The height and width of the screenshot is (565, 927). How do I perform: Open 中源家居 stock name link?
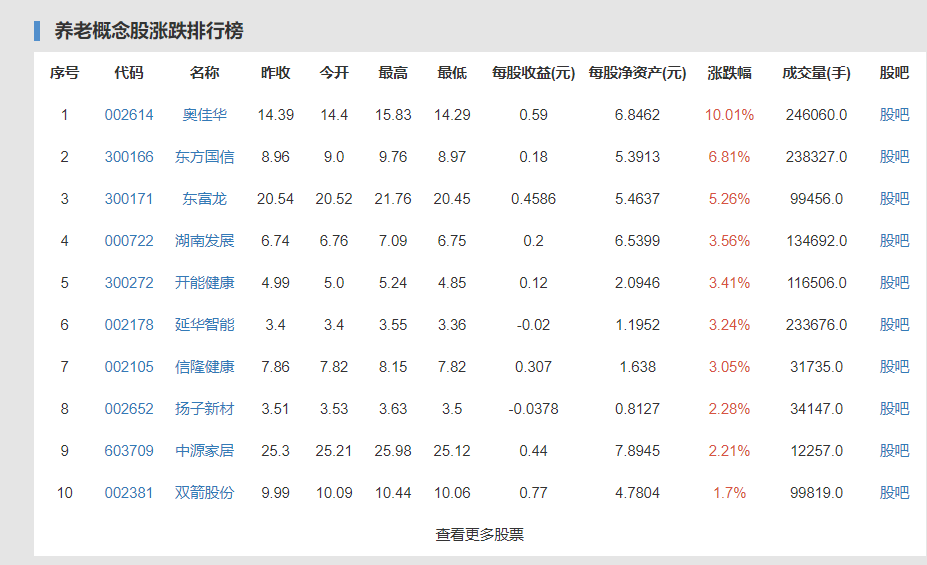[205, 450]
